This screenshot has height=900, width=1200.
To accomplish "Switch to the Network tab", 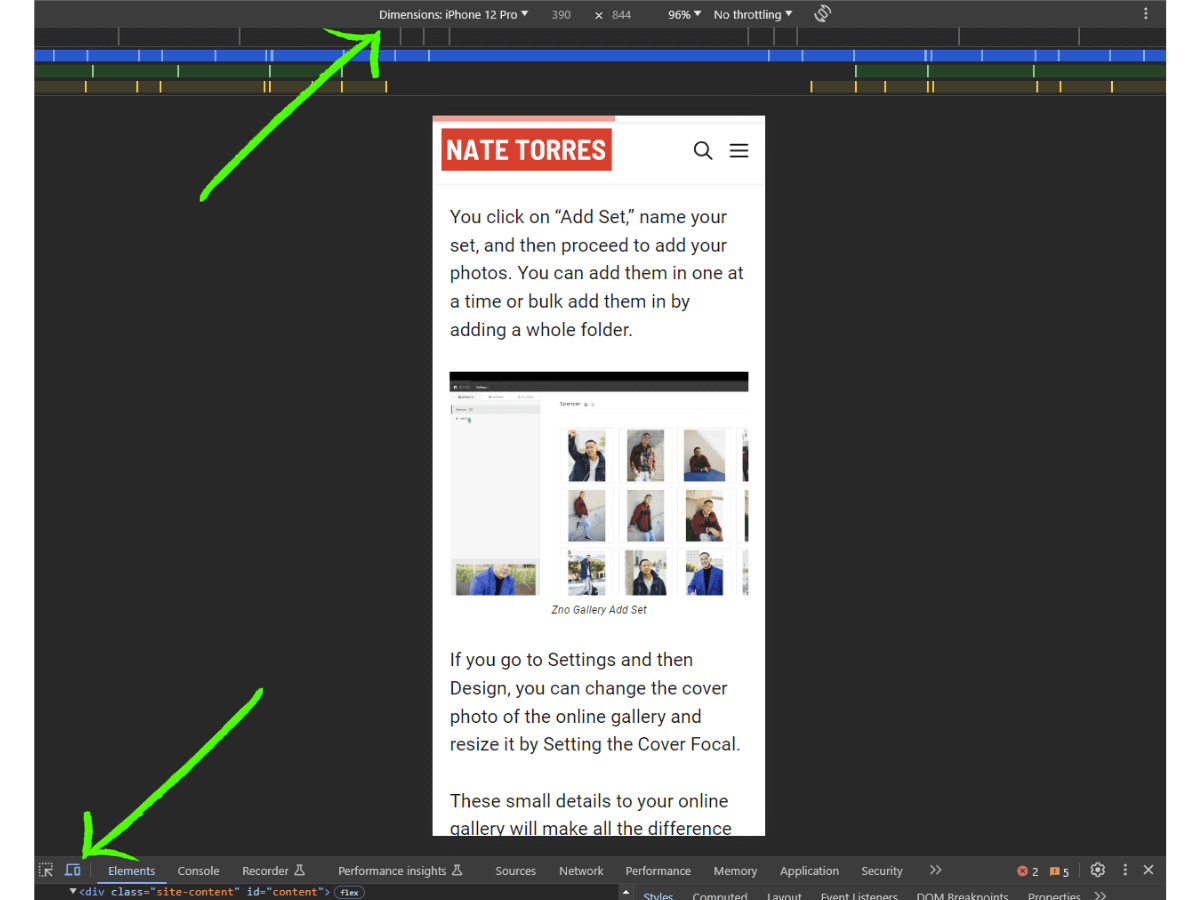I will point(581,871).
